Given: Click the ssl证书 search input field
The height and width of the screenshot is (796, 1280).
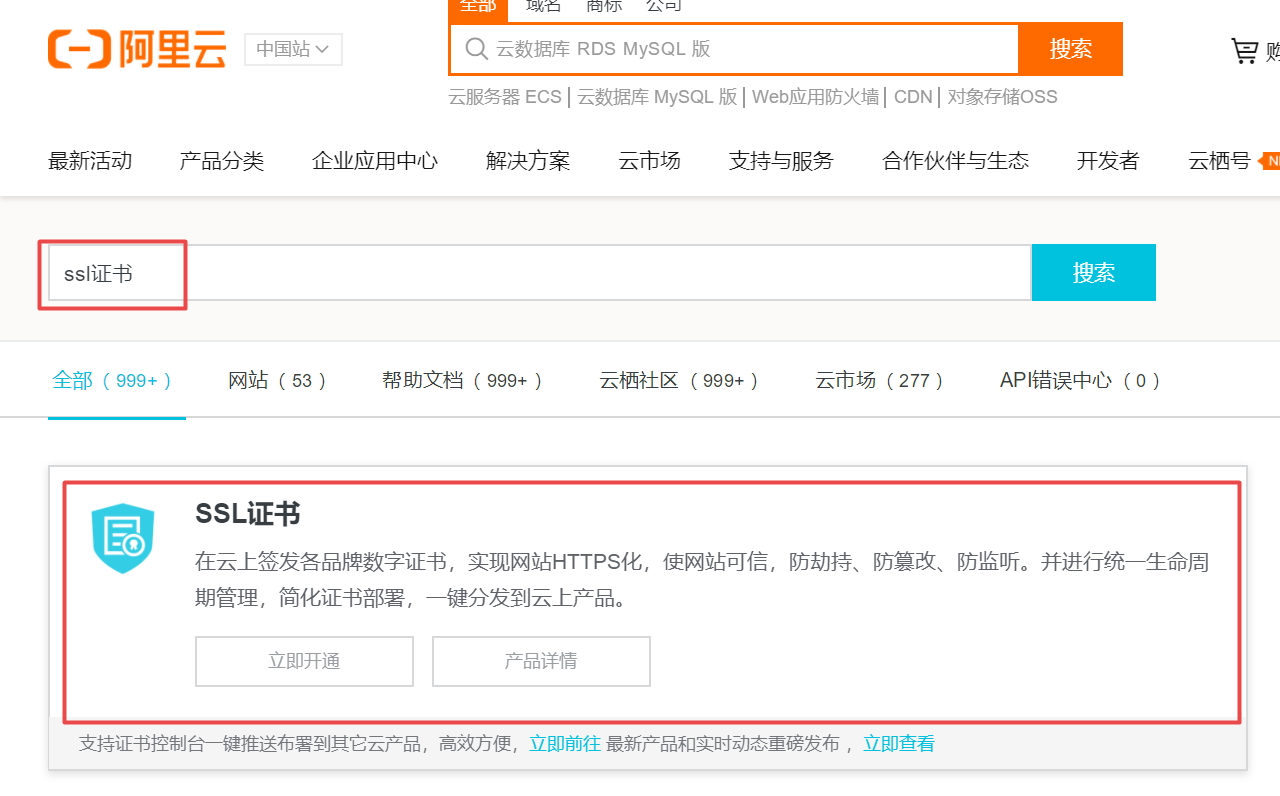Looking at the screenshot, I should click(x=540, y=273).
